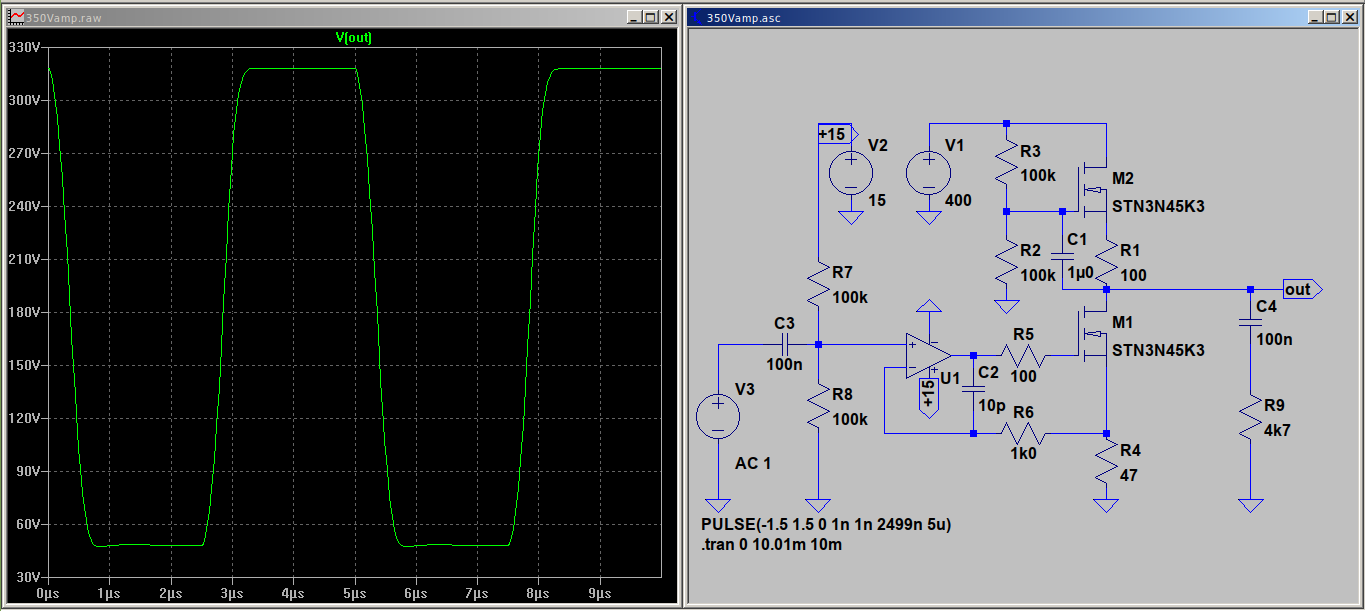1365x611 pixels.
Task: Click the ground symbol below V3
Action: 718,505
